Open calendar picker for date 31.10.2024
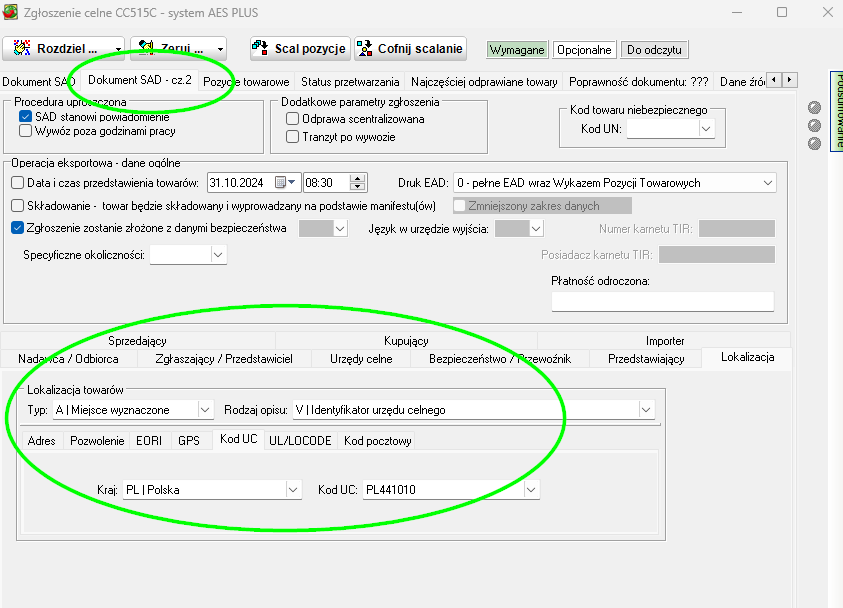 tap(285, 183)
